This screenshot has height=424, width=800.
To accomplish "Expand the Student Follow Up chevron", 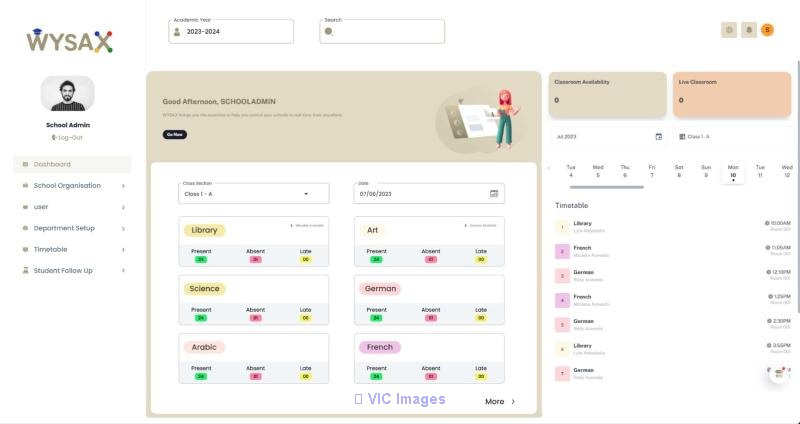I will click(x=123, y=271).
